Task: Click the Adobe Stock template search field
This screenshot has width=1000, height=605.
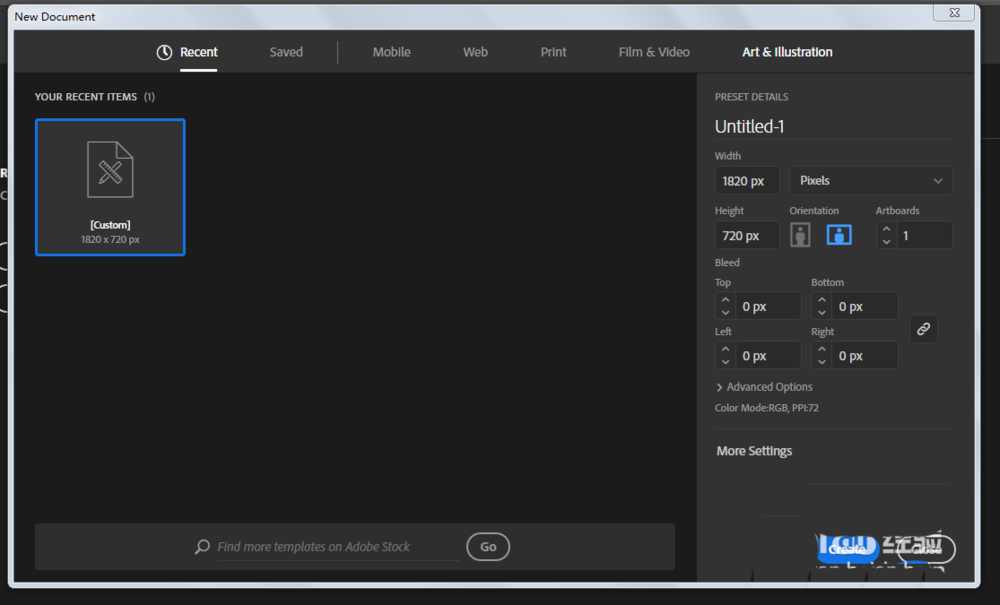Action: (338, 546)
